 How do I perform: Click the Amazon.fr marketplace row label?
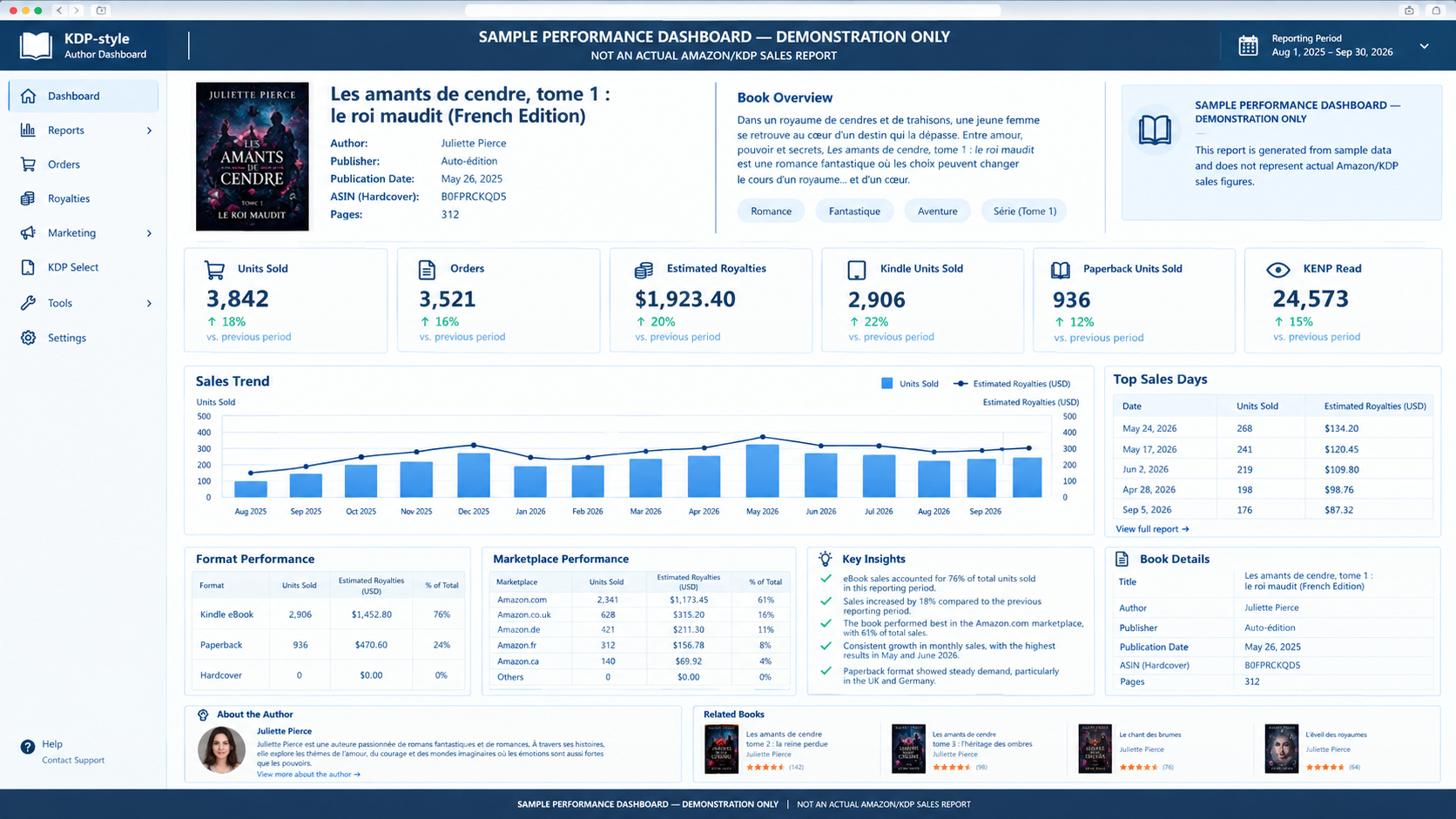[x=517, y=645]
